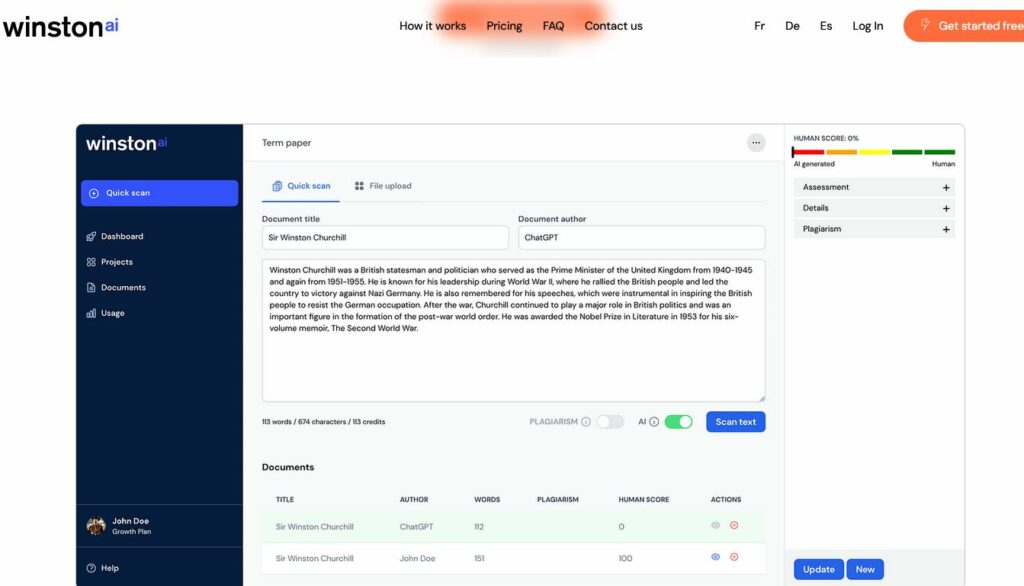Click the words value 112
This screenshot has width=1024, height=586.
click(x=479, y=527)
